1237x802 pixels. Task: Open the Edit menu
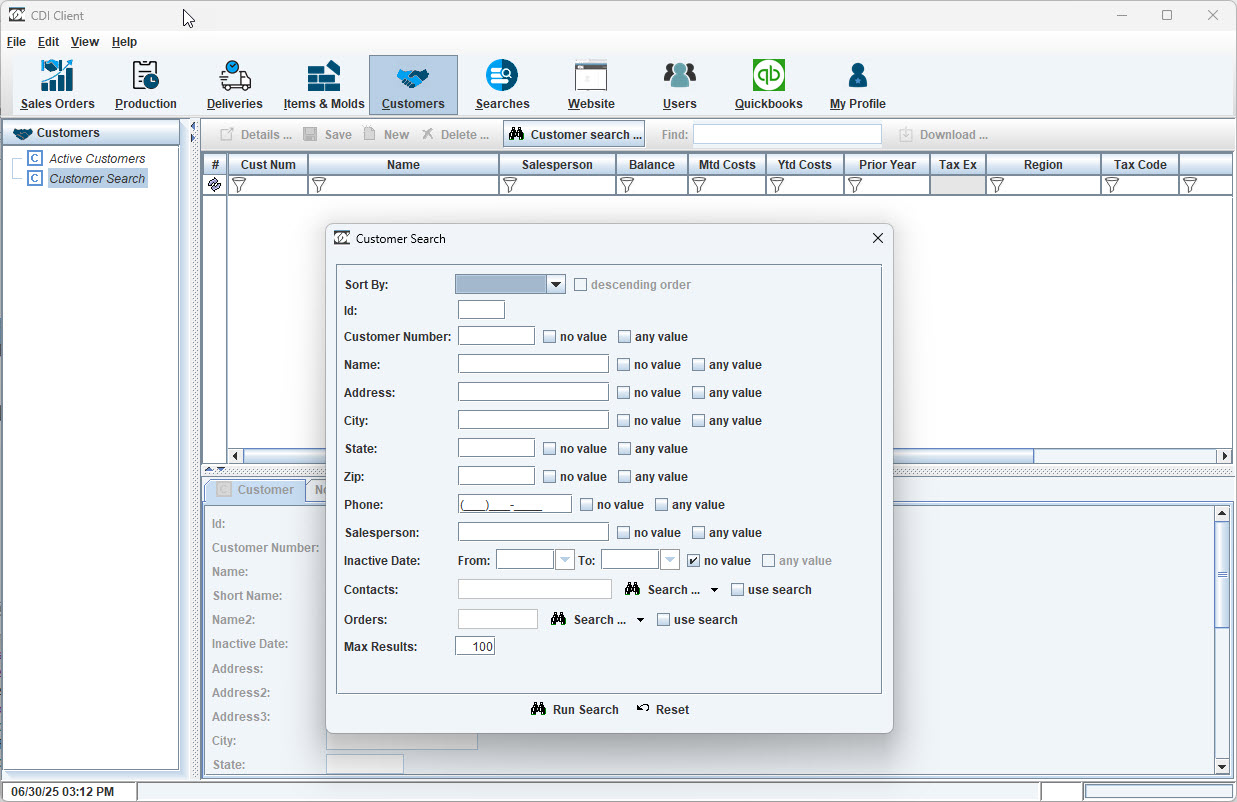49,42
